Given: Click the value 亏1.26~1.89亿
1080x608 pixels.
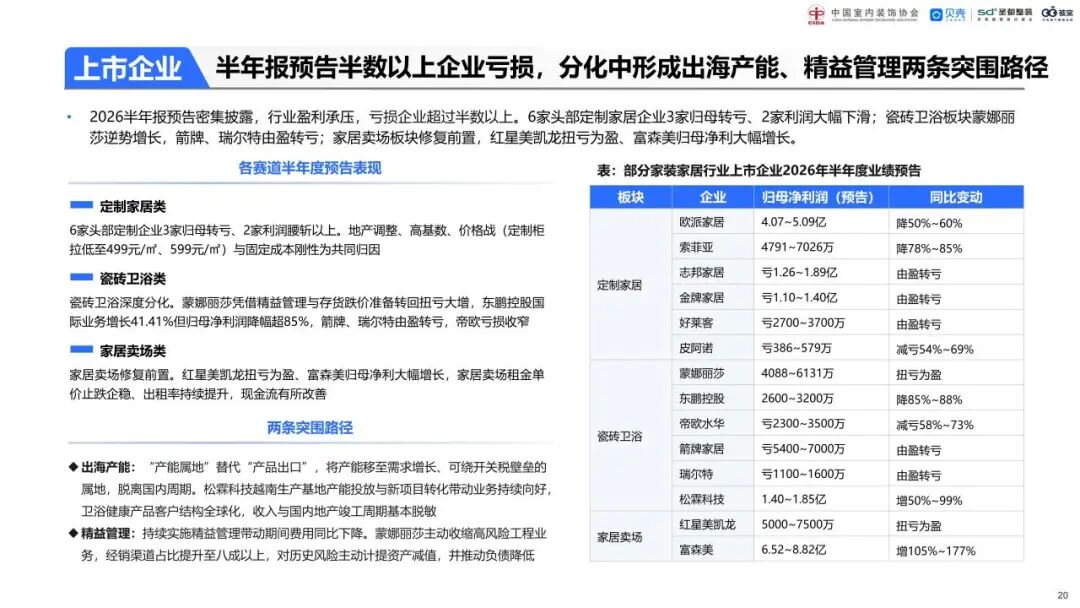Looking at the screenshot, I should tap(799, 273).
